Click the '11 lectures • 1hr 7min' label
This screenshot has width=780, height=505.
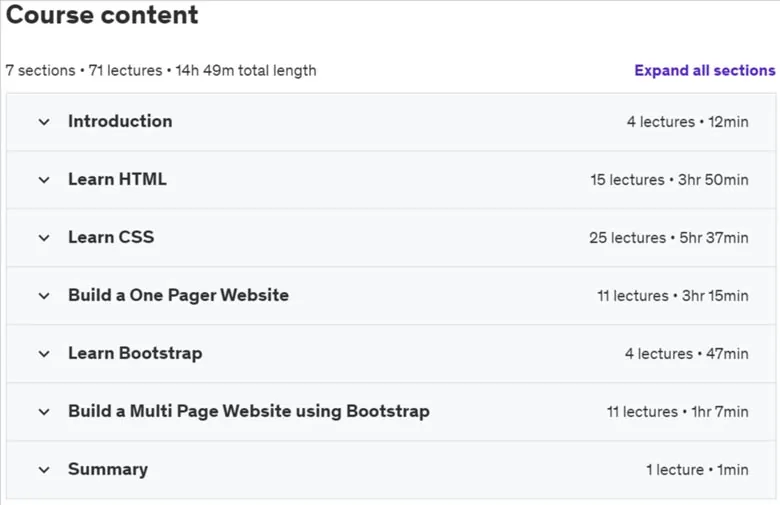(x=678, y=412)
